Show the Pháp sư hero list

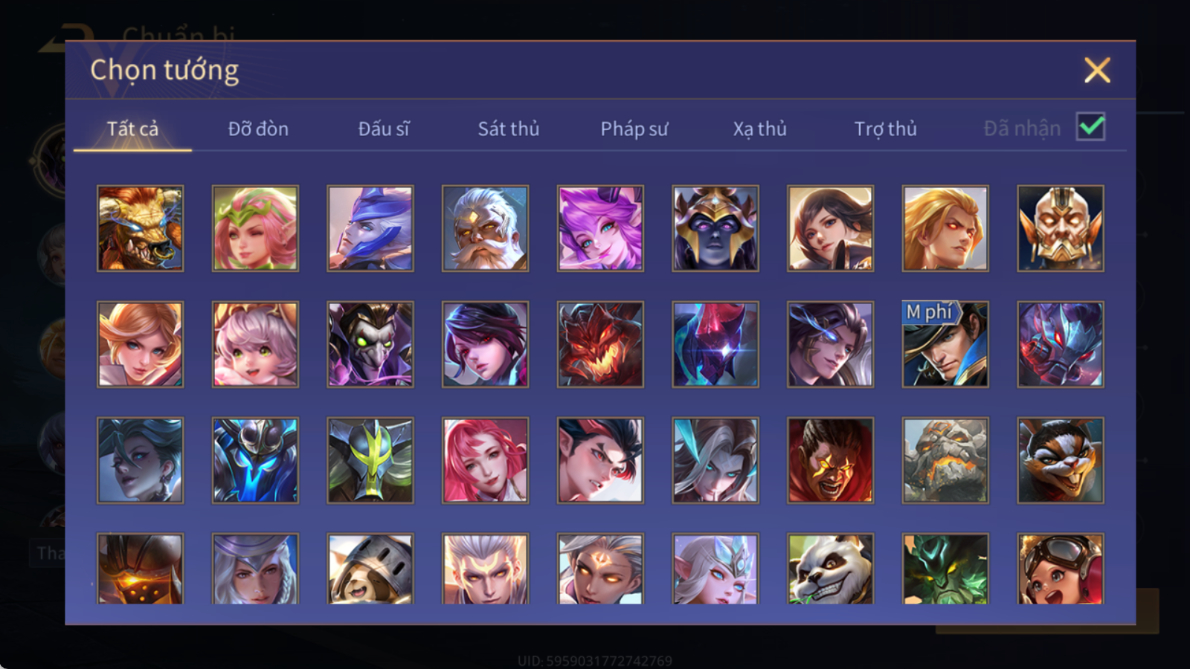point(634,129)
